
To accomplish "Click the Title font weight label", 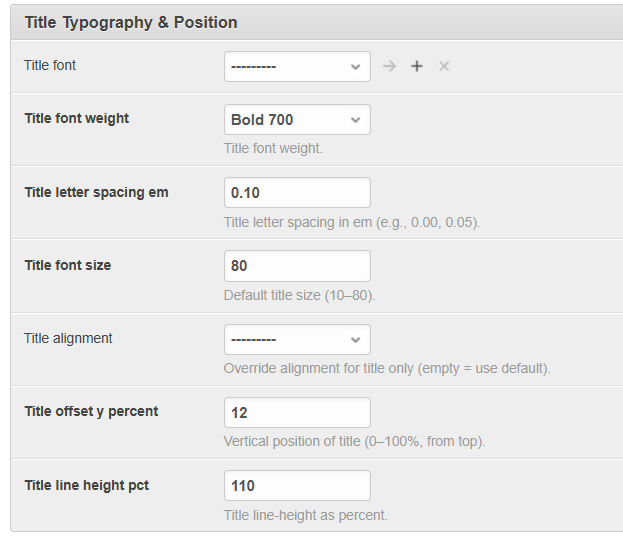I will pos(77,118).
